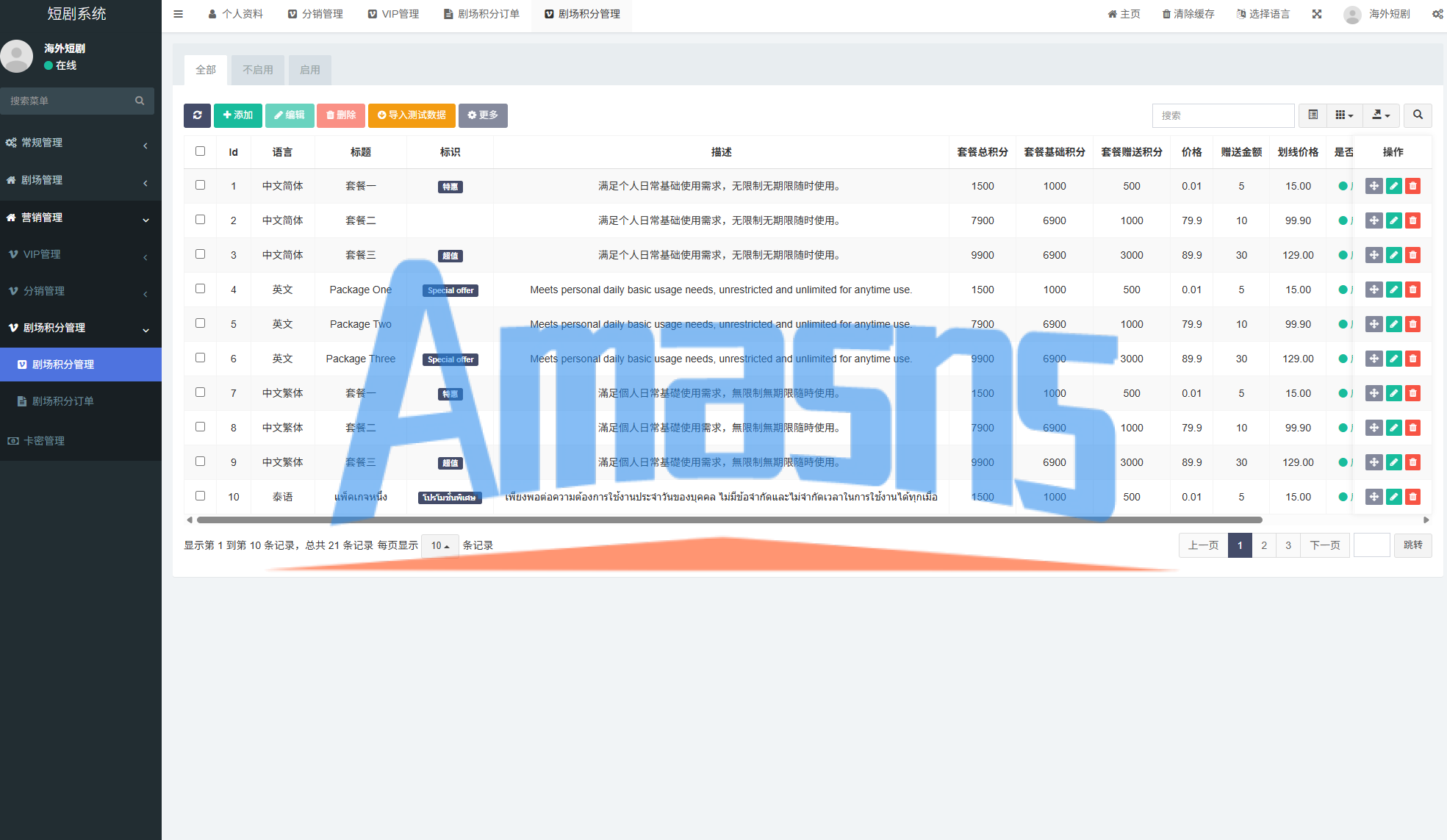The width and height of the screenshot is (1447, 840).
Task: Tick the checkbox for Package Three row
Action: coord(200,358)
